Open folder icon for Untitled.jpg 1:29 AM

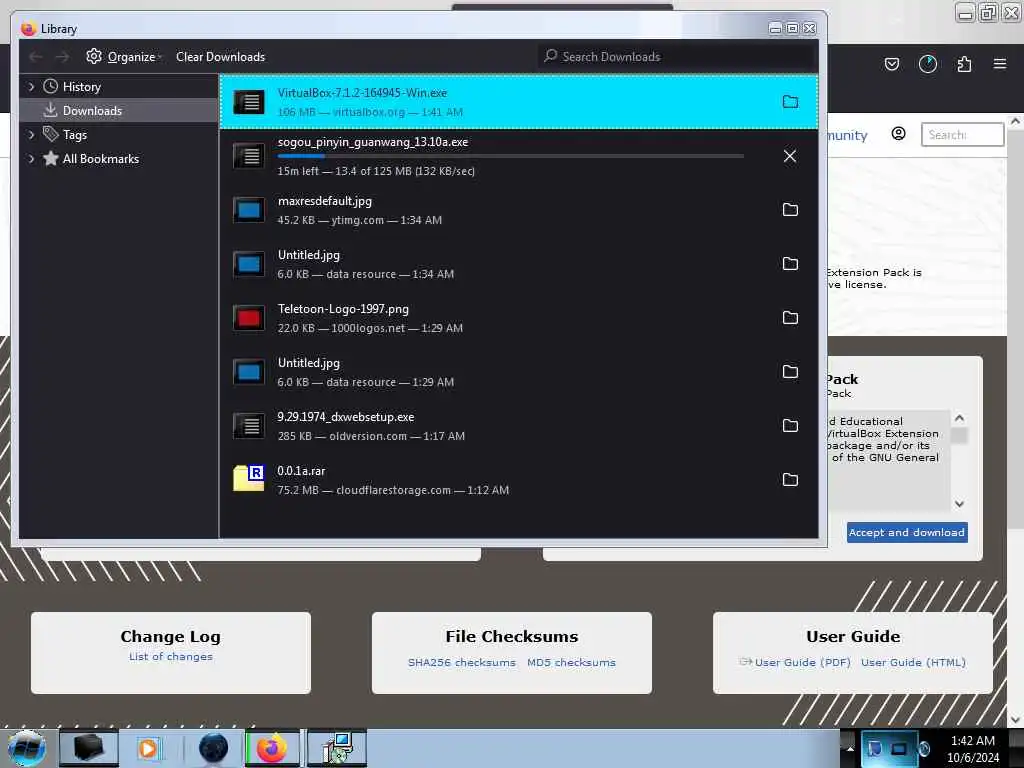pos(790,372)
